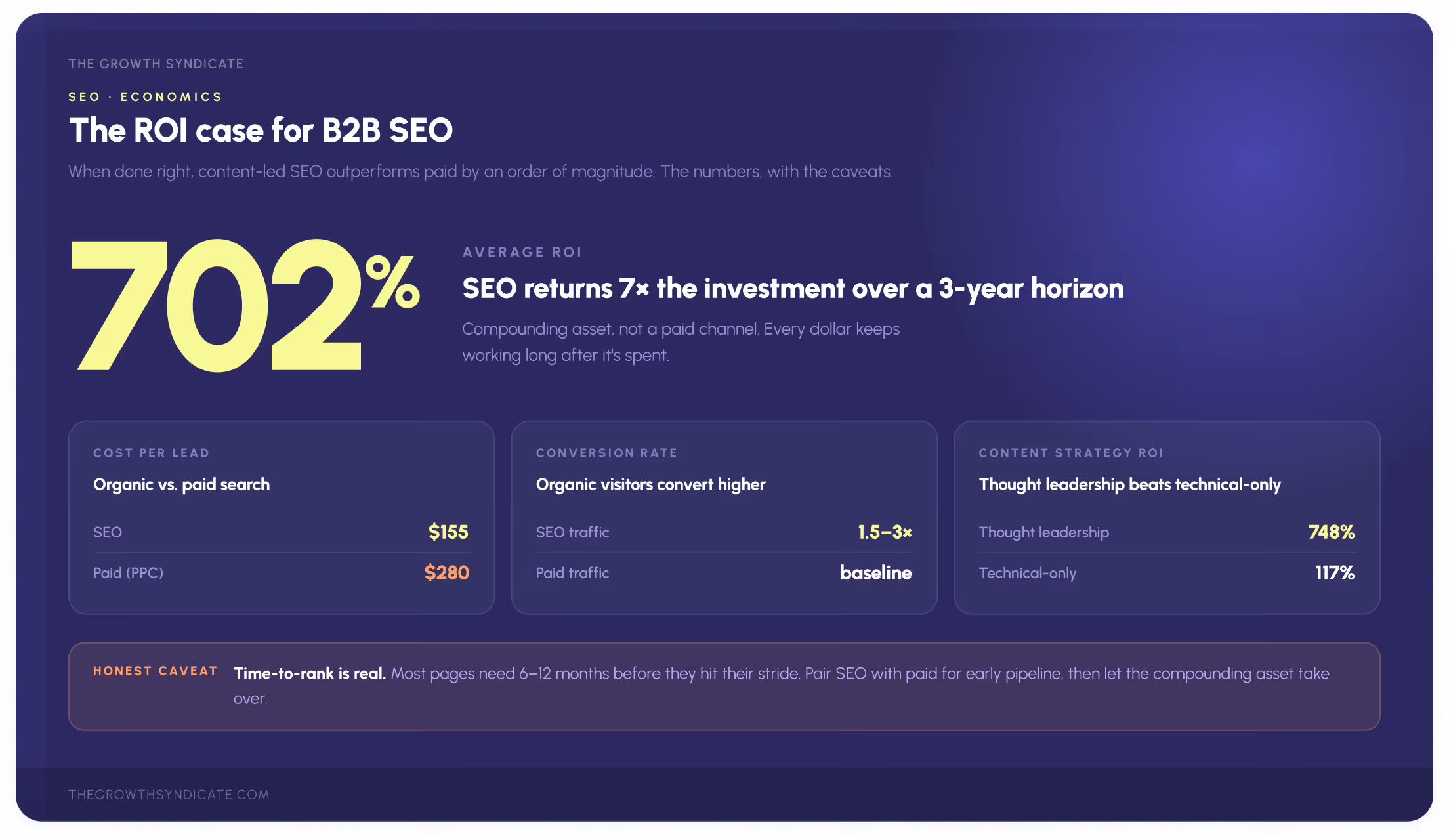The height and width of the screenshot is (840, 1449).
Task: Select the SEO · Economics category tag
Action: tap(145, 97)
